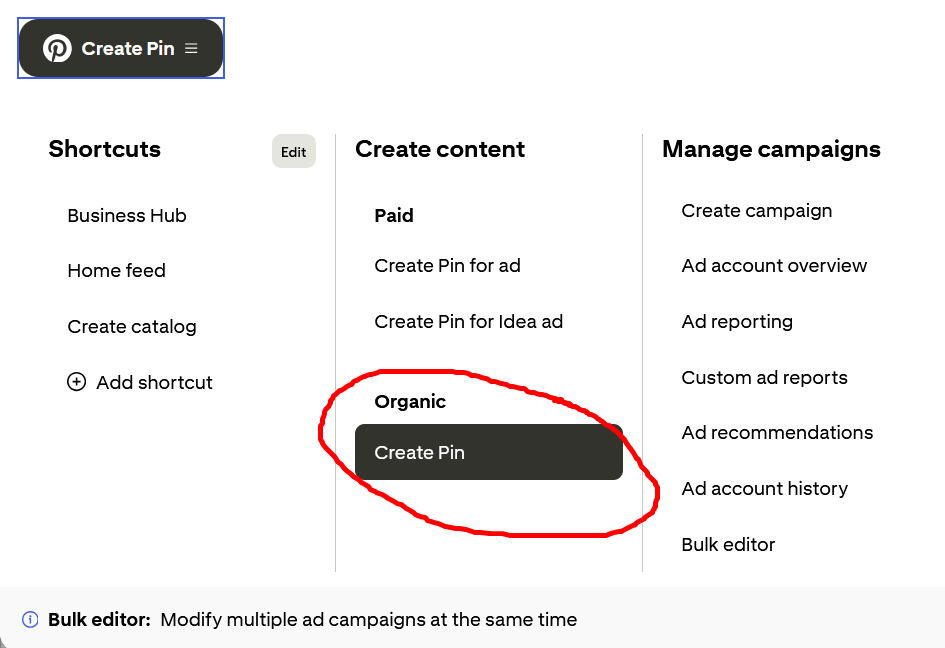Open Ad account history
945x648 pixels.
point(764,488)
